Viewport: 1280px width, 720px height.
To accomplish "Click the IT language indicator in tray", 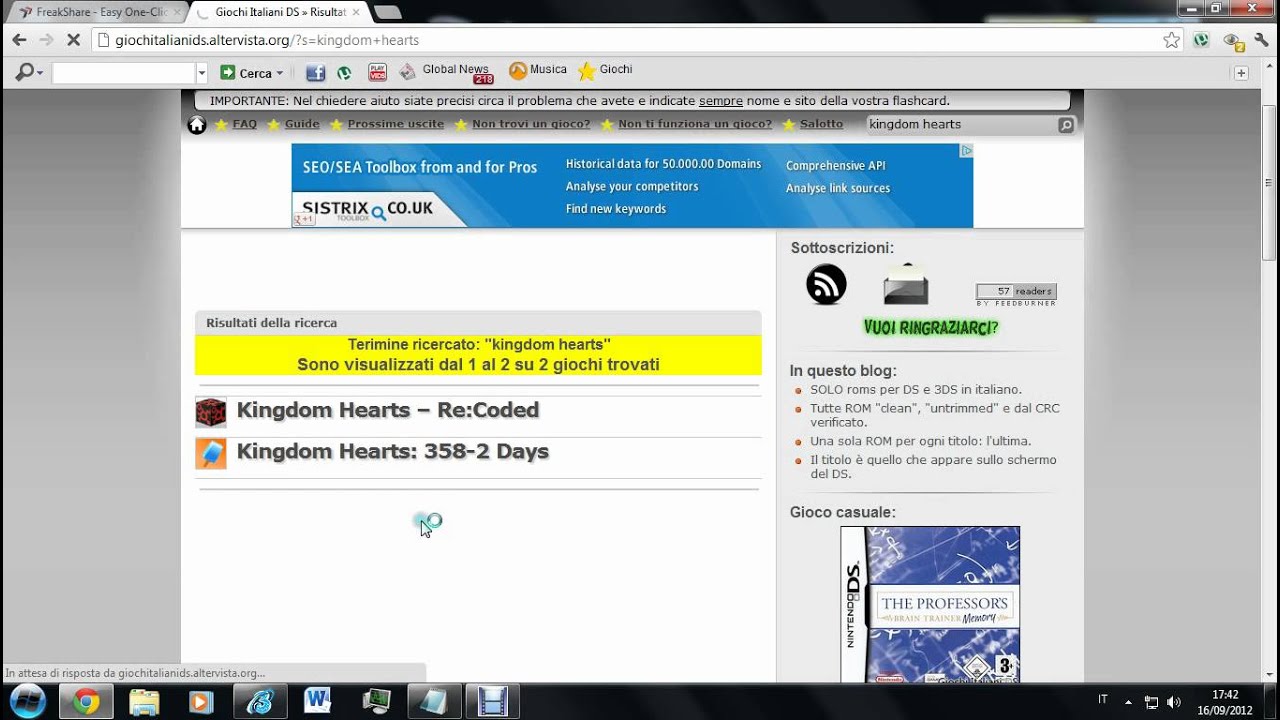I will 1103,700.
